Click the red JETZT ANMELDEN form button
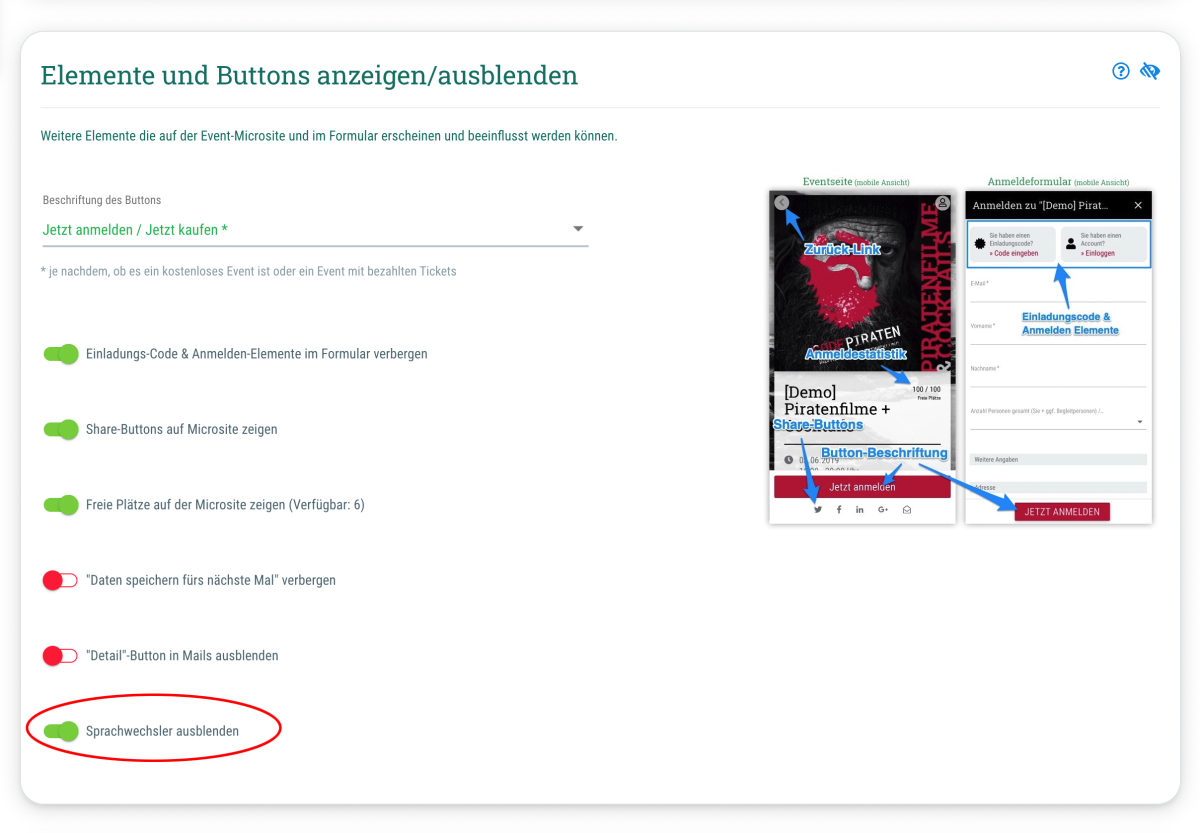The image size is (1200, 833). (x=1061, y=512)
